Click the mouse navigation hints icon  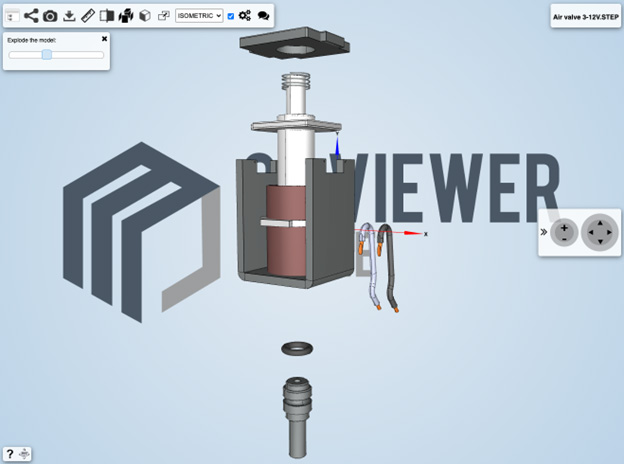pyautogui.click(x=24, y=454)
